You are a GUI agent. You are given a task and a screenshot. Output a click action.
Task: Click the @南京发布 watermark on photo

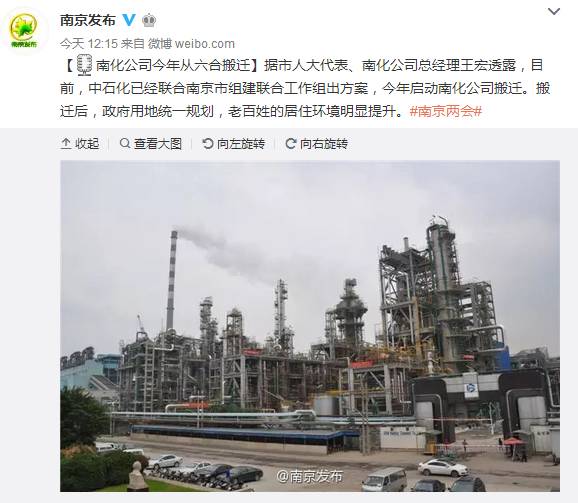310,477
